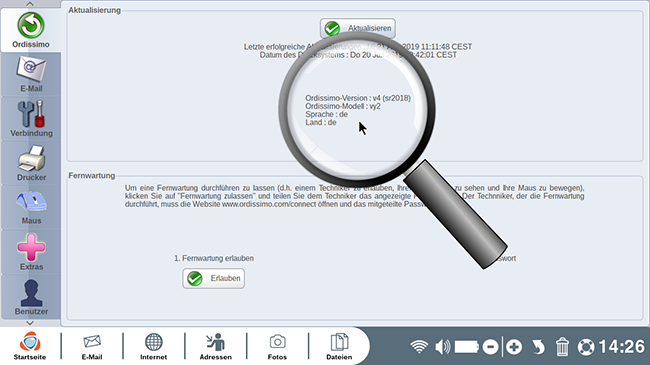Click the 1. Fernwartung erlauben label
650x365 pixels.
213,258
